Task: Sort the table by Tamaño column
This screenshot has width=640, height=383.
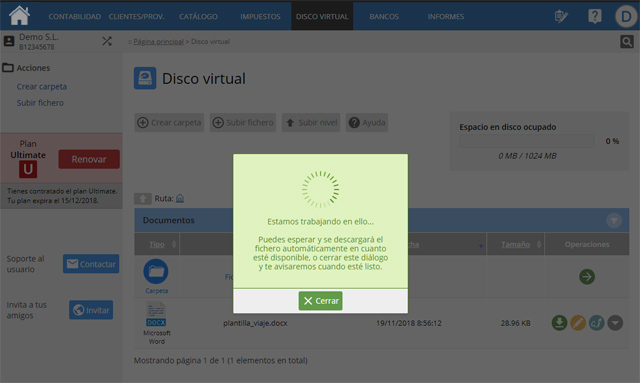Action: pyautogui.click(x=516, y=244)
